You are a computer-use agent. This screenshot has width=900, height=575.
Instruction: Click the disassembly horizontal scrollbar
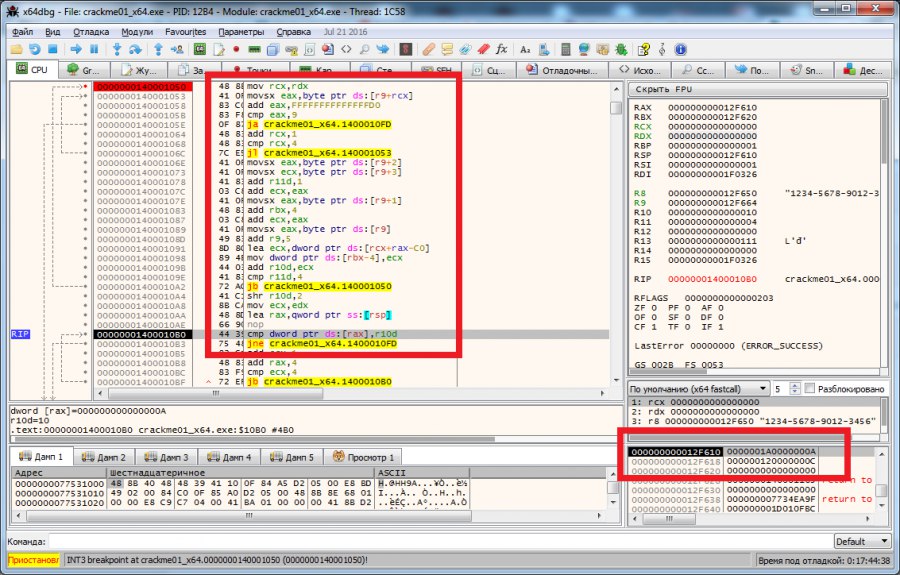[x=351, y=393]
